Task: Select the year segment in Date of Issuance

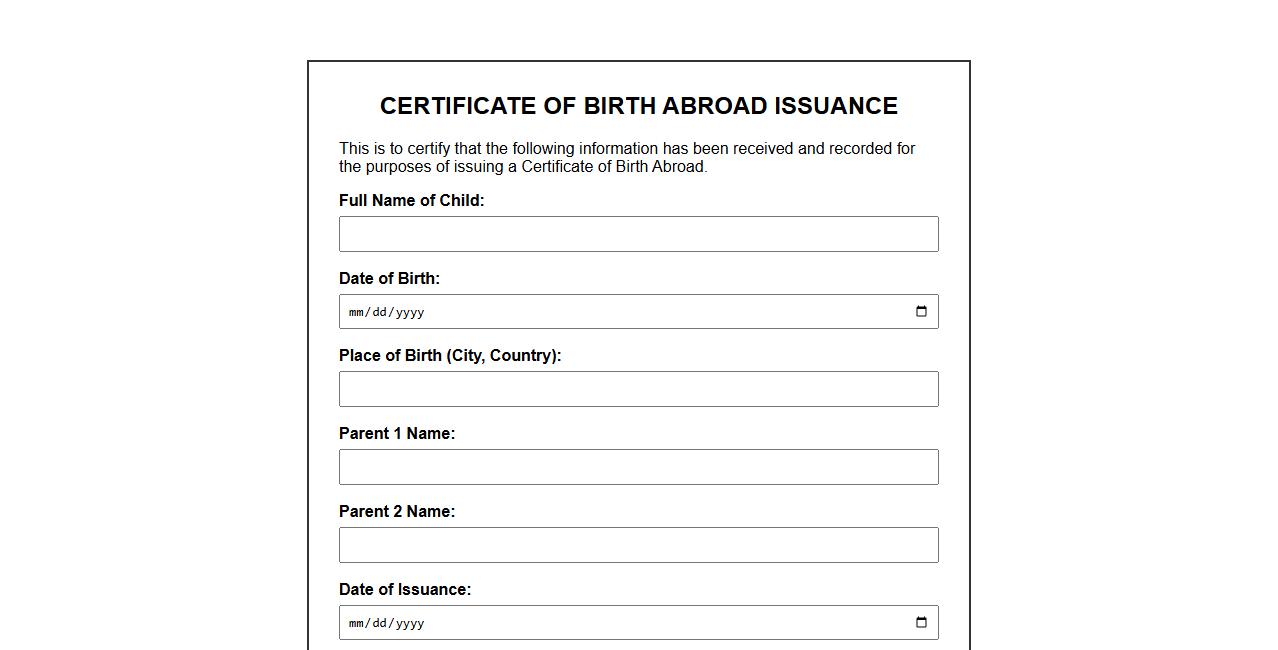Action: click(410, 623)
